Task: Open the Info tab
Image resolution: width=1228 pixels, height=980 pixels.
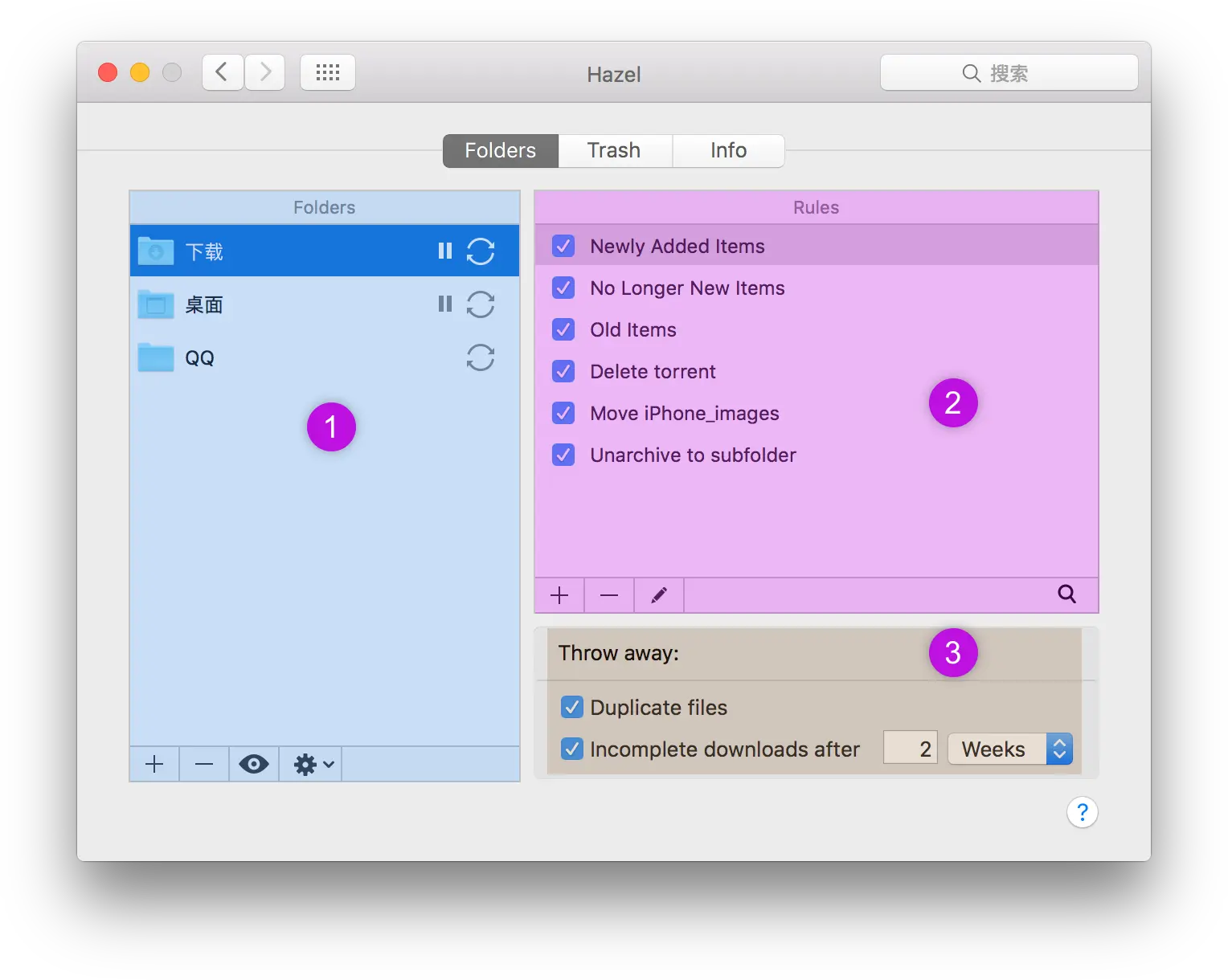Action: point(728,150)
